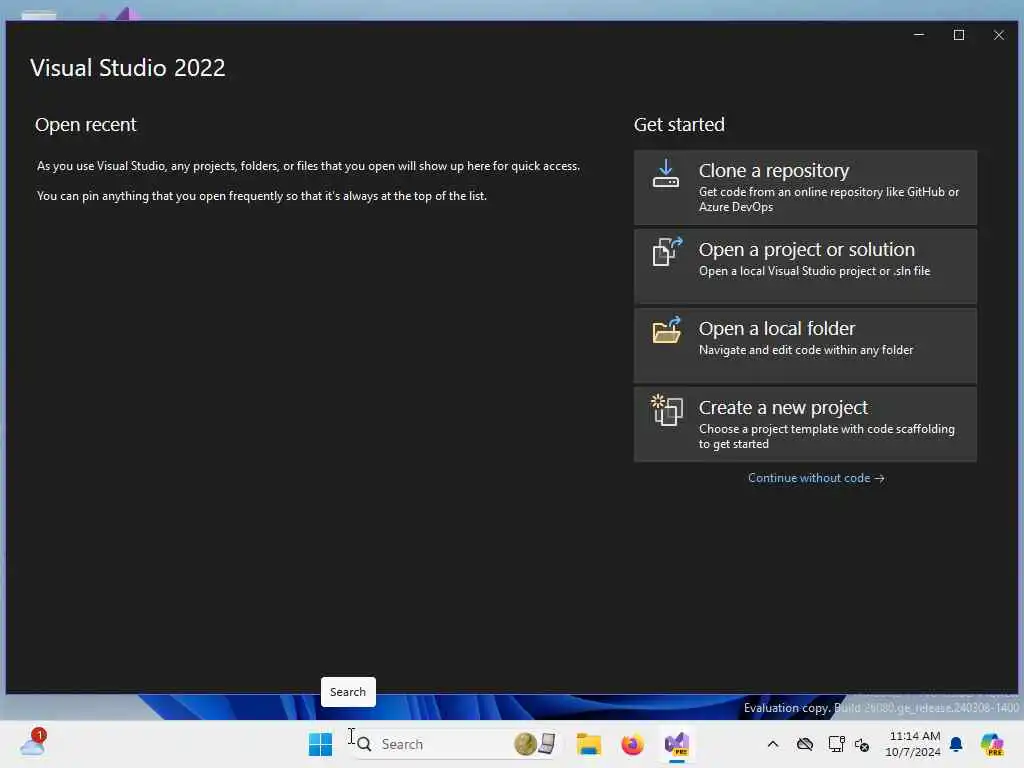Click the Create a new project icon
This screenshot has width=1024, height=768.
[667, 409]
